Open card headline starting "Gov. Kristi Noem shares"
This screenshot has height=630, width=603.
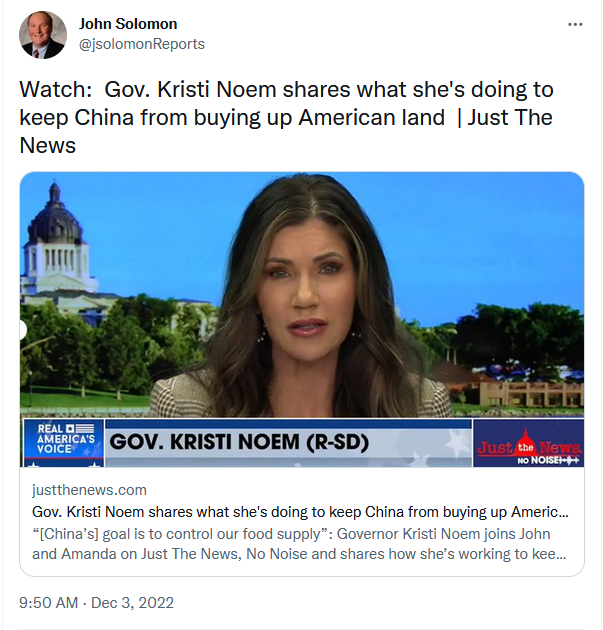(x=300, y=511)
